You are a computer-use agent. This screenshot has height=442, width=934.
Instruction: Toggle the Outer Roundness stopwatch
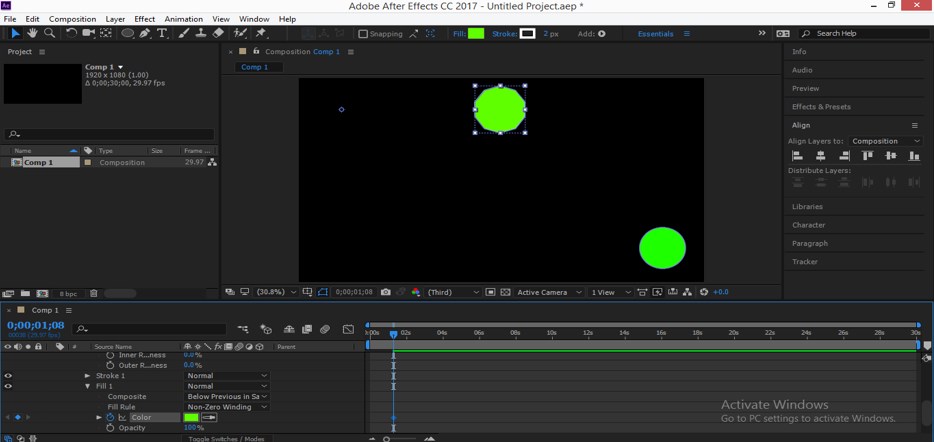(x=110, y=365)
